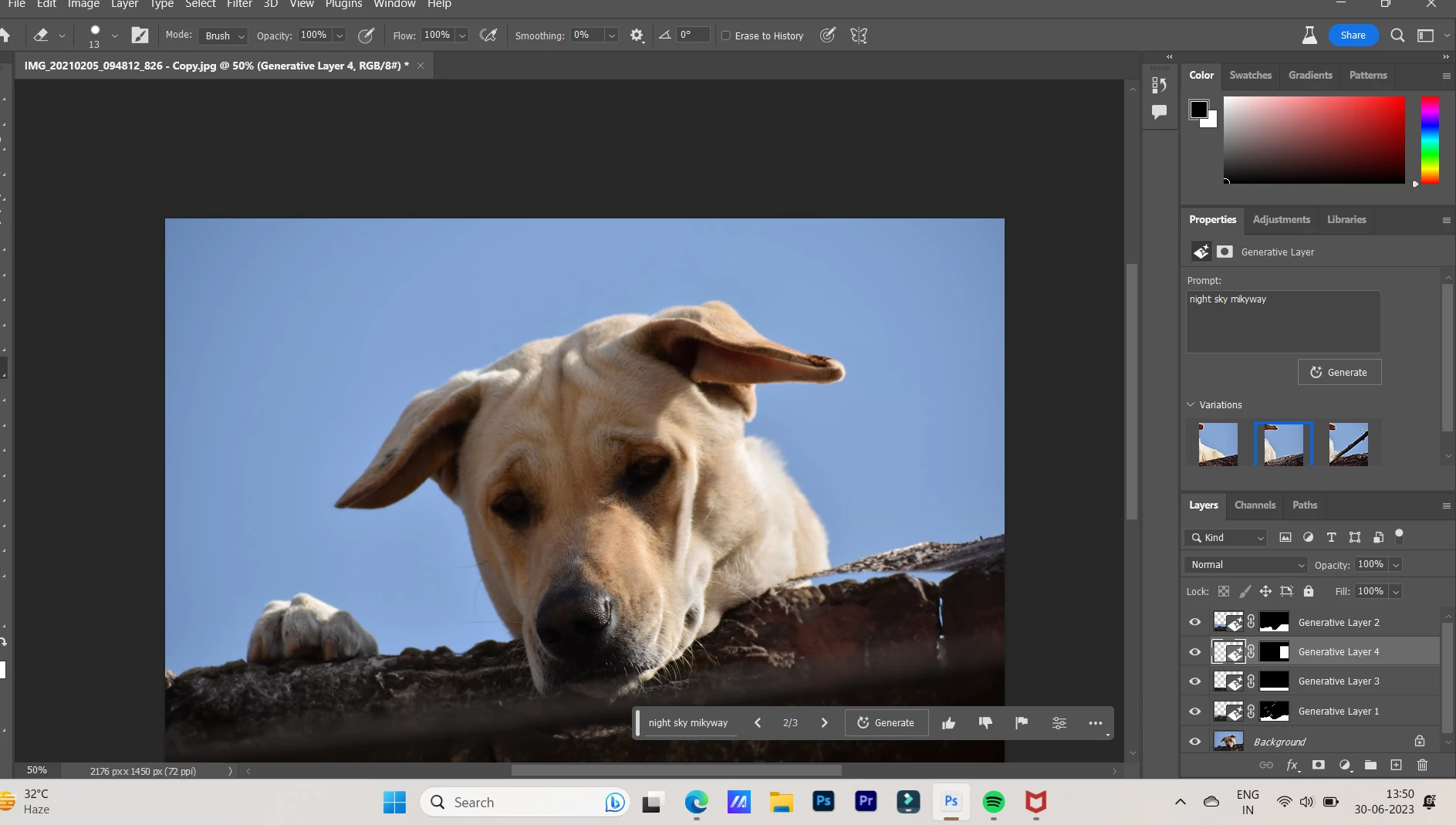This screenshot has height=825, width=1456.
Task: Create a new layer using plus icon
Action: pyautogui.click(x=1396, y=765)
